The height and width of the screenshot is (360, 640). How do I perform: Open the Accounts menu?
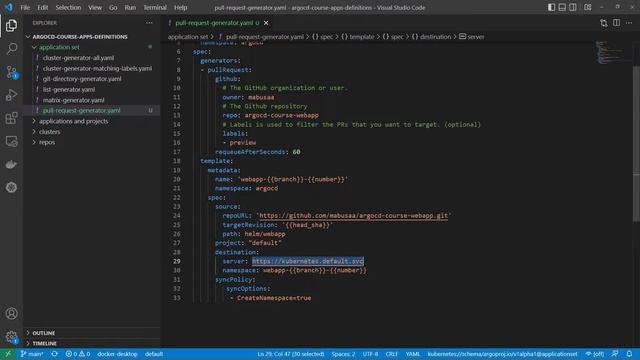11,313
